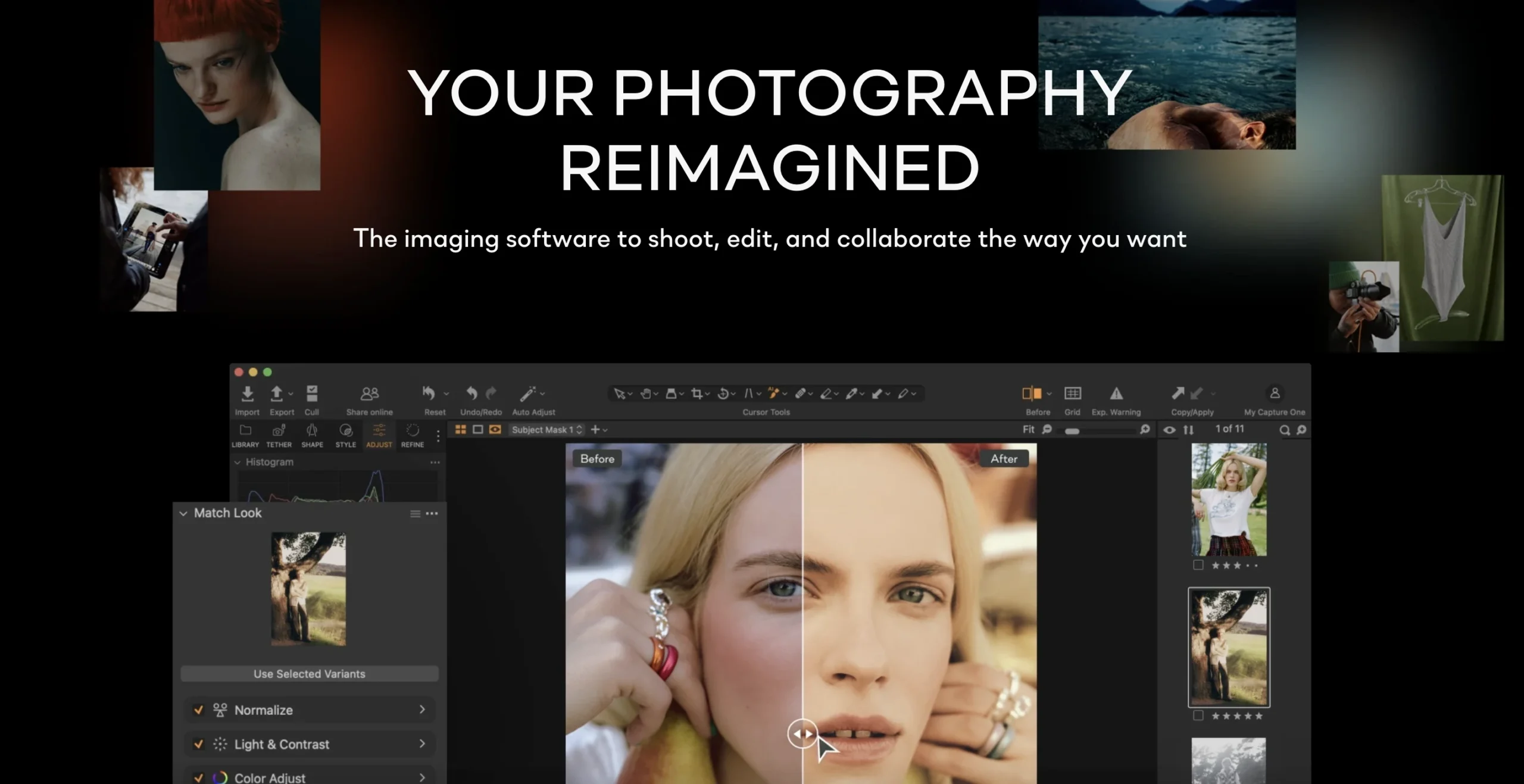Uncheck the Light & Contrast checkbox
Screen dimensions: 1524x784
coord(199,744)
